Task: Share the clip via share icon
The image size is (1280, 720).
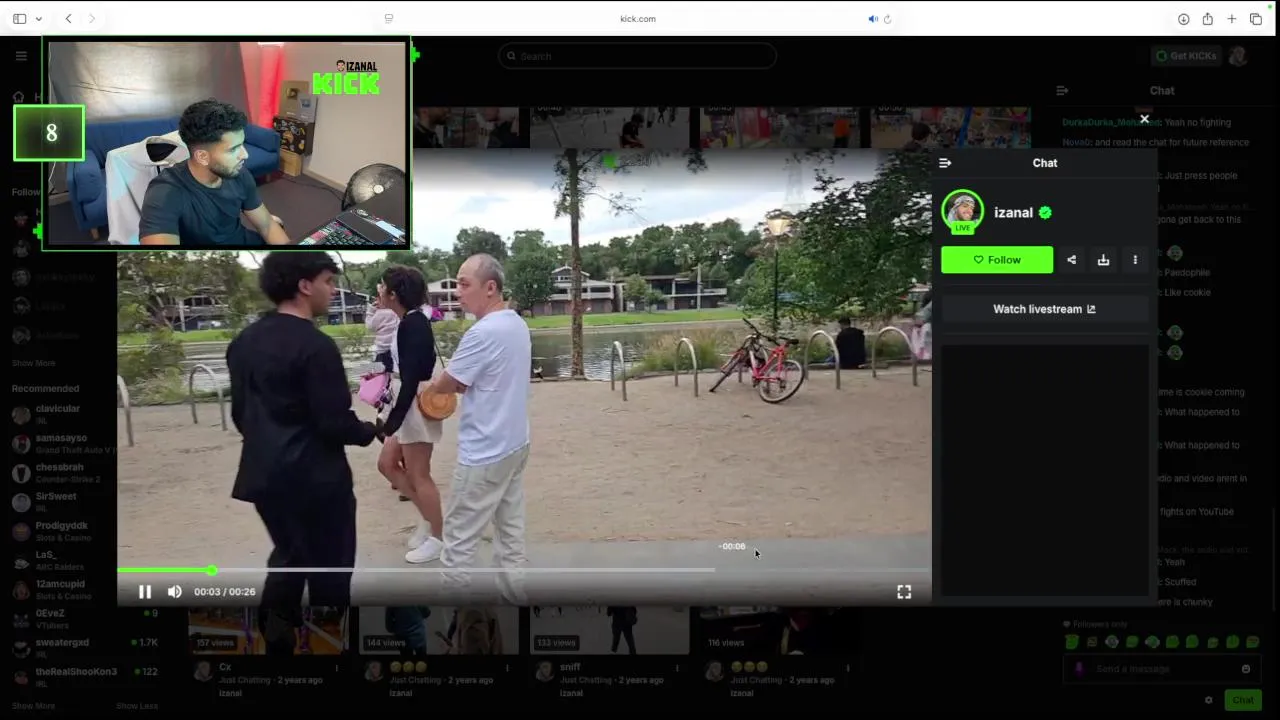Action: tap(1071, 260)
